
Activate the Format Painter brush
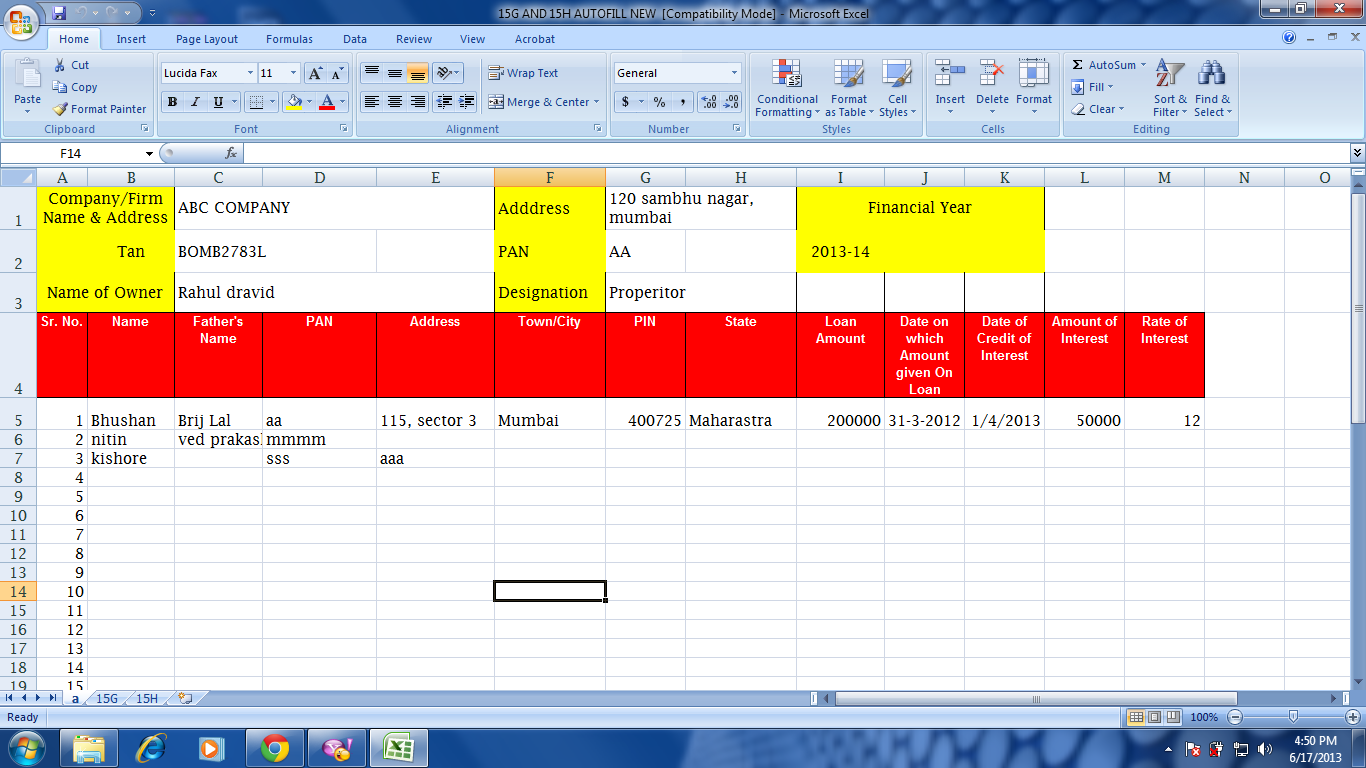coord(99,109)
